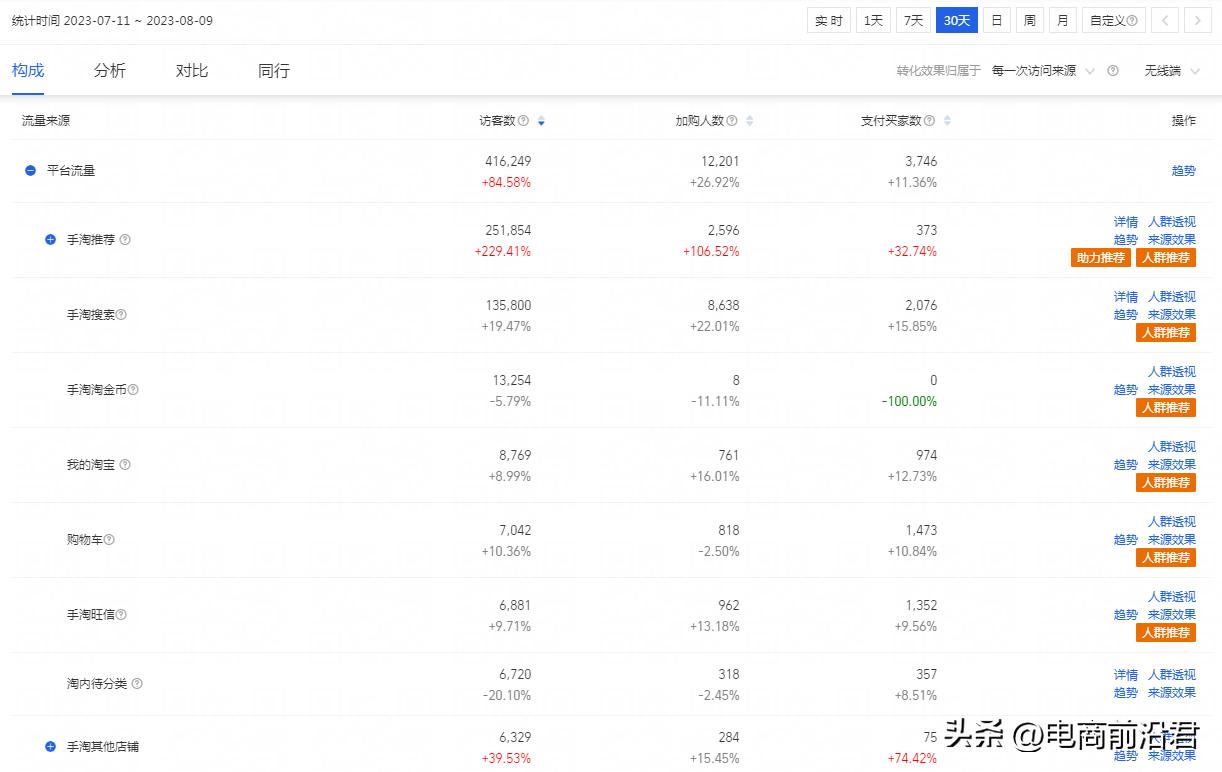This screenshot has height=772, width=1222.
Task: Switch the time range to 实时
Action: tap(828, 21)
